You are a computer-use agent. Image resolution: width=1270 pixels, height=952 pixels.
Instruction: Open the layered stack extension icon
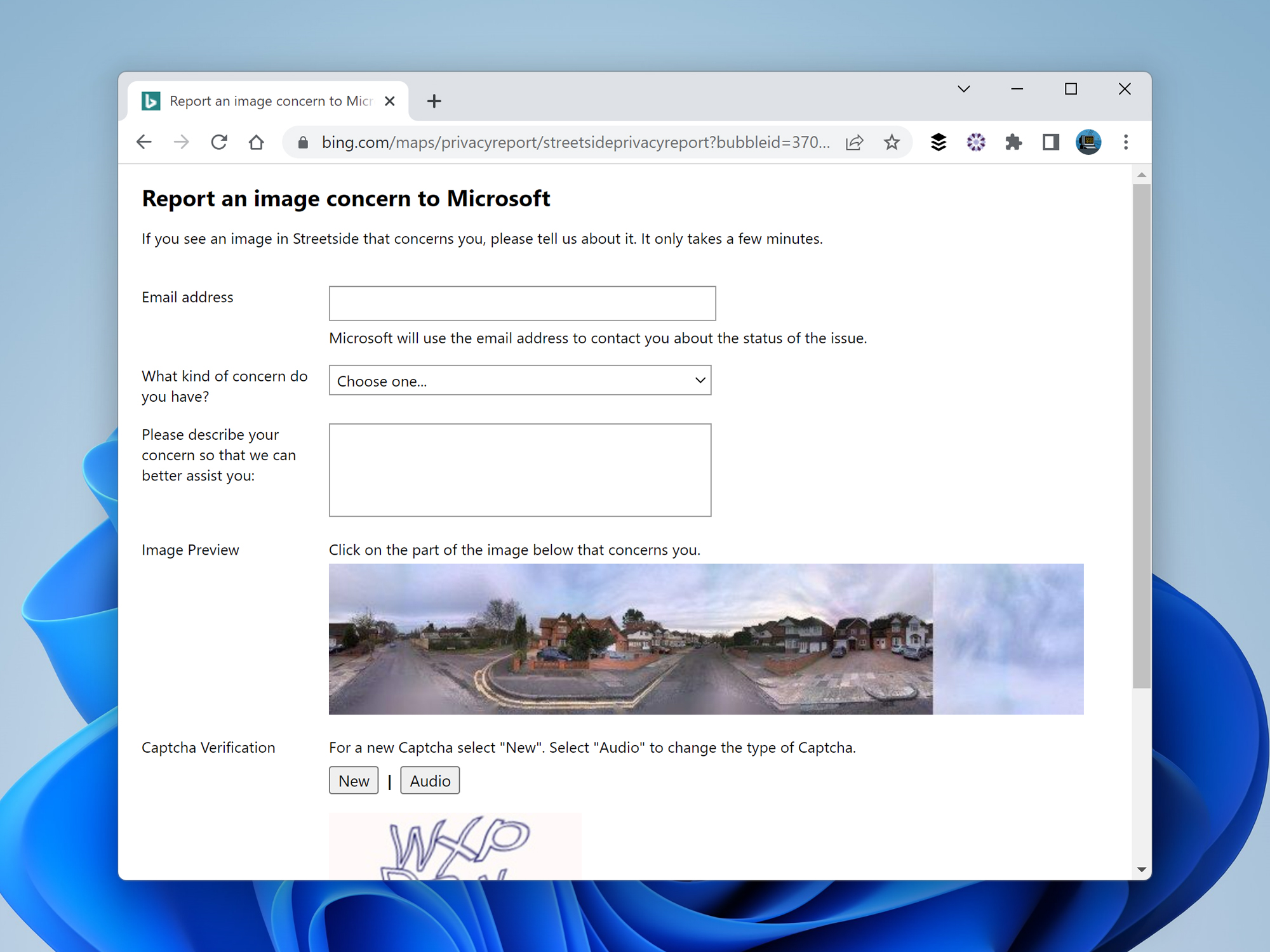(938, 142)
